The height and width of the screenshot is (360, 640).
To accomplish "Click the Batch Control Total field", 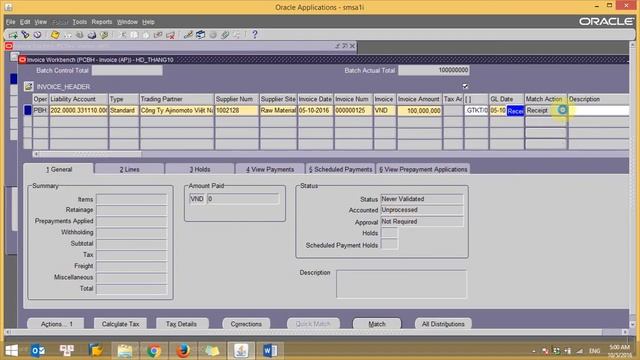I will coord(127,70).
